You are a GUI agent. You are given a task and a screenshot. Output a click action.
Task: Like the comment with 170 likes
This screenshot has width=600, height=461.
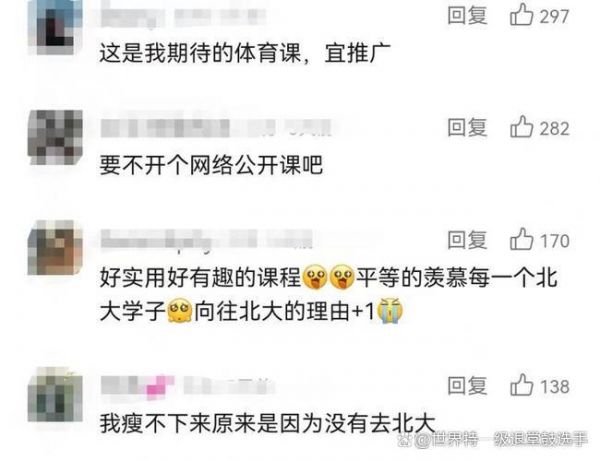click(521, 239)
